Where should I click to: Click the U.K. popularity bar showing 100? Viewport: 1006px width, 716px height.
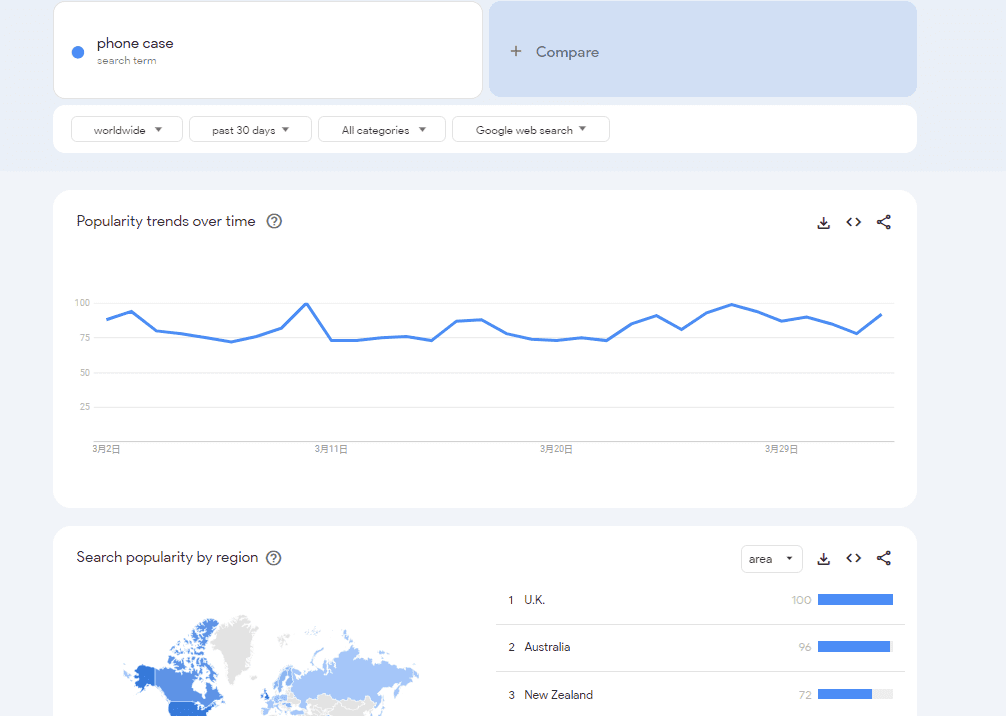[x=855, y=600]
